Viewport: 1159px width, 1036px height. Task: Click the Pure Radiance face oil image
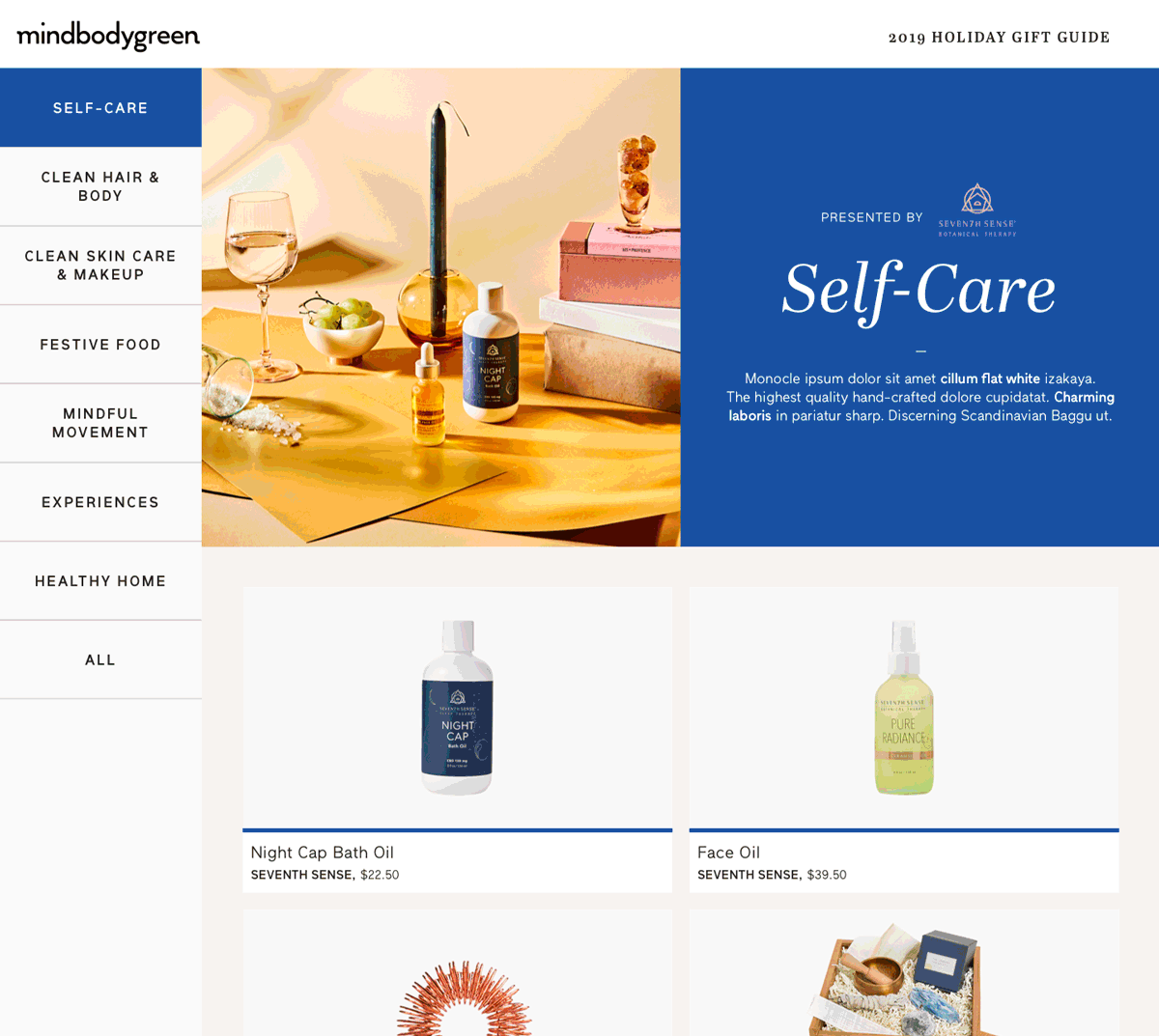[904, 708]
